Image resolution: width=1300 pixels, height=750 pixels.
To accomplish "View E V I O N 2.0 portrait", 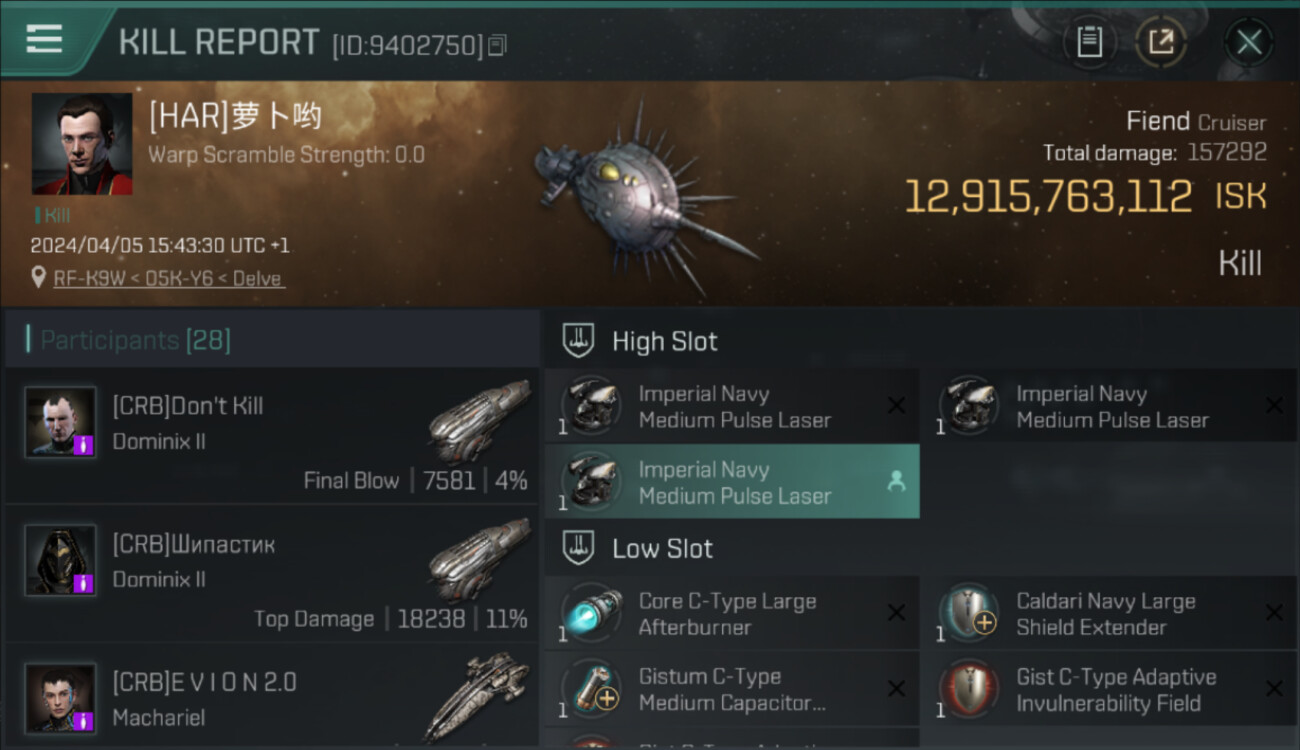I will [61, 697].
